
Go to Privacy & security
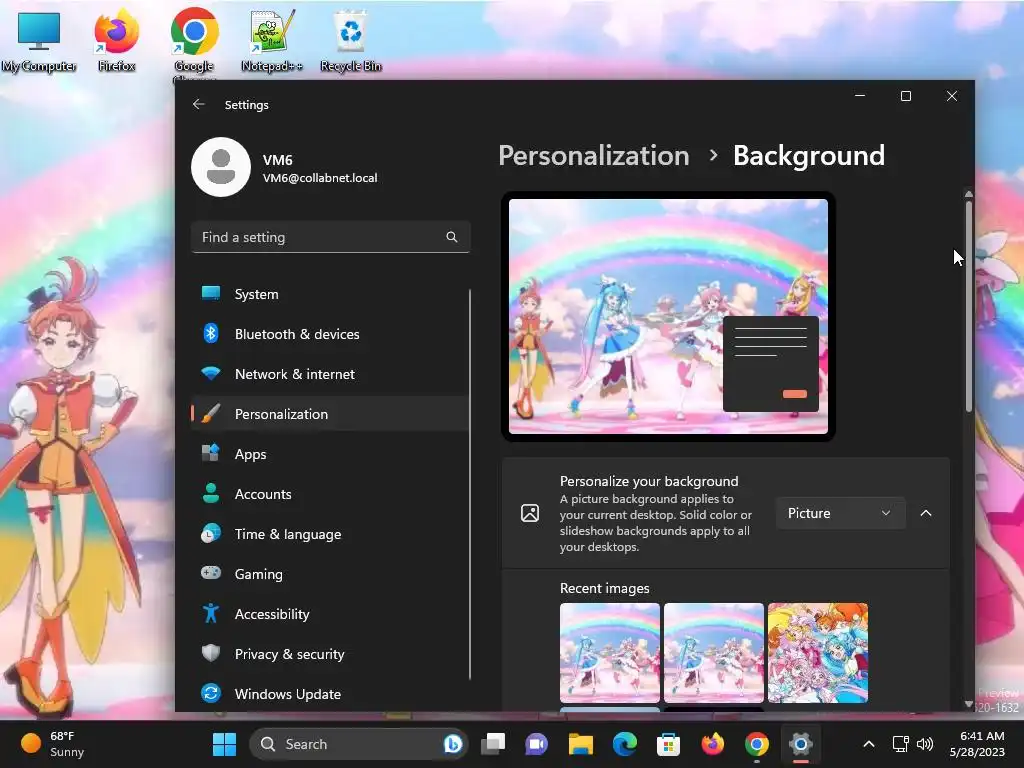[x=330, y=654]
